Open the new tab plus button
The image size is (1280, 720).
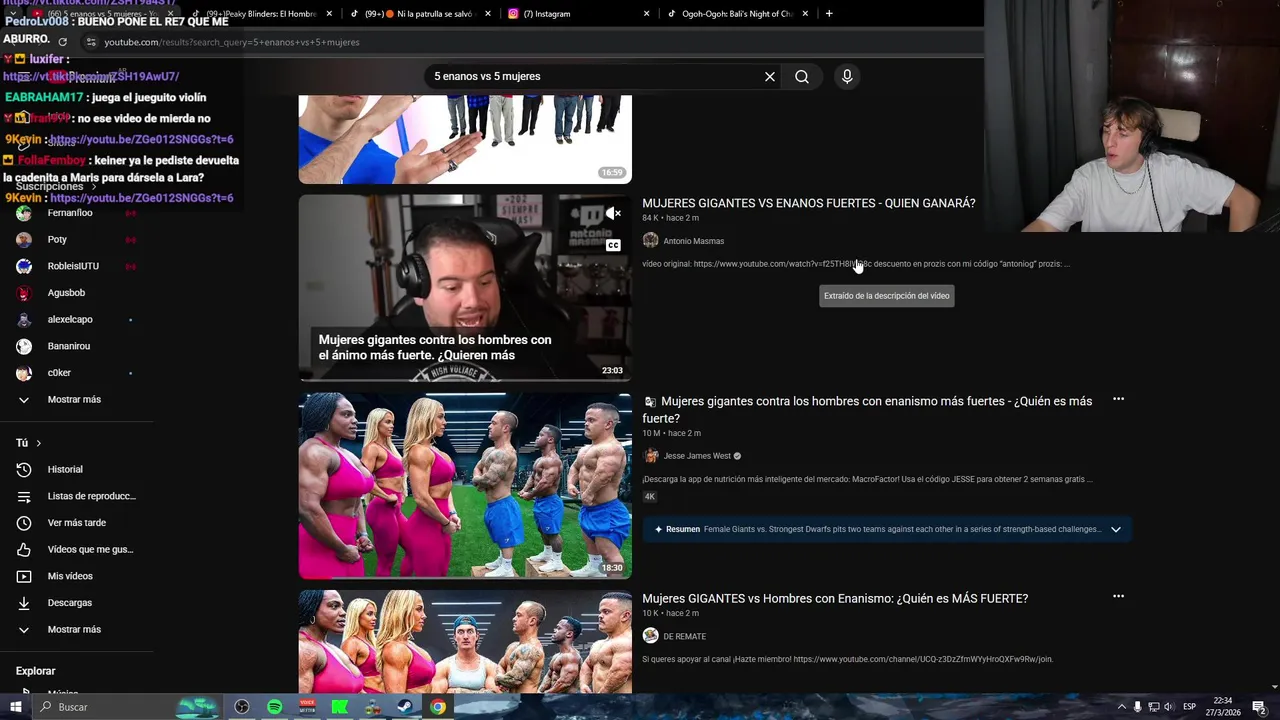829,14
